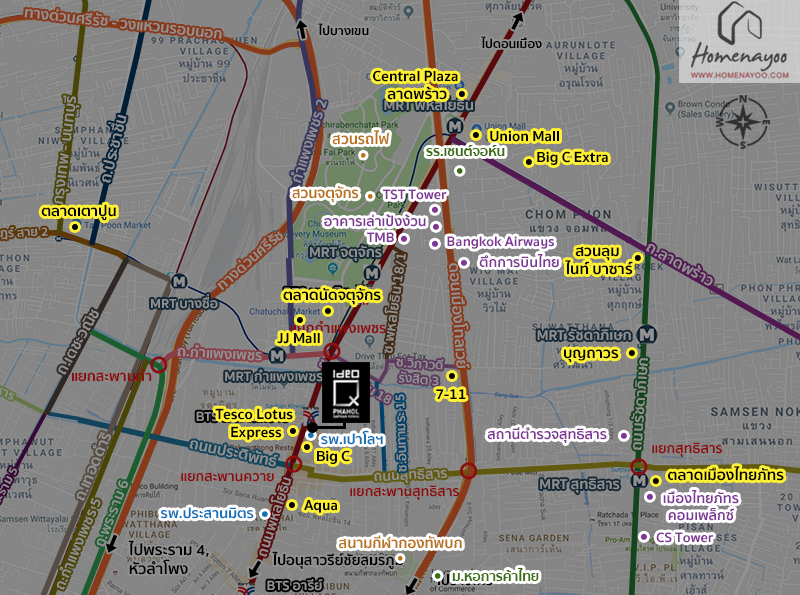The height and width of the screenshot is (595, 800).
Task: Click the "JJ Mall" label
Action: pos(298,338)
